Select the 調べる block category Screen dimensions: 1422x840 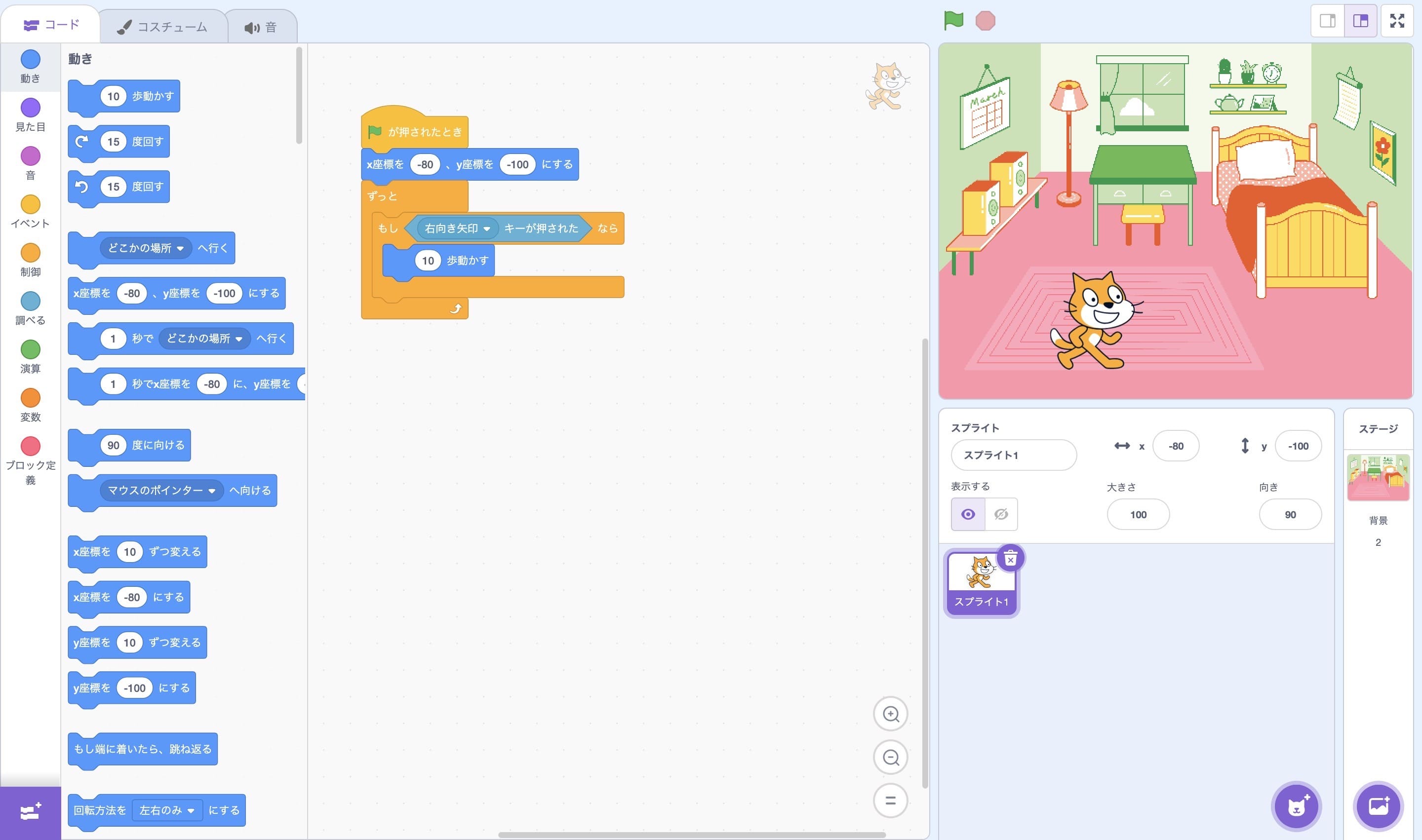pos(31,308)
